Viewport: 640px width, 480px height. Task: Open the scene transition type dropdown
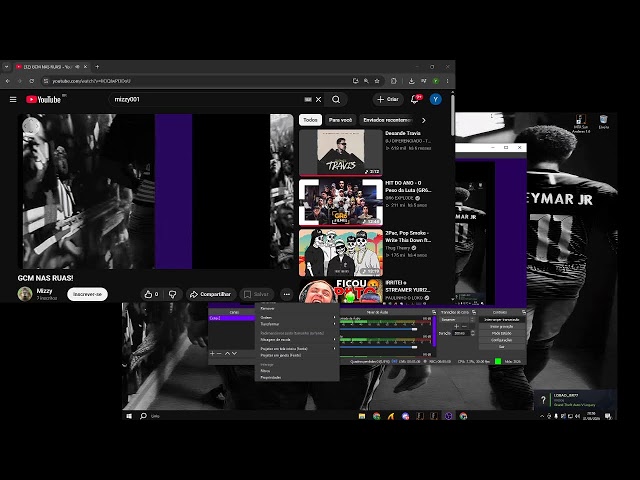(457, 320)
